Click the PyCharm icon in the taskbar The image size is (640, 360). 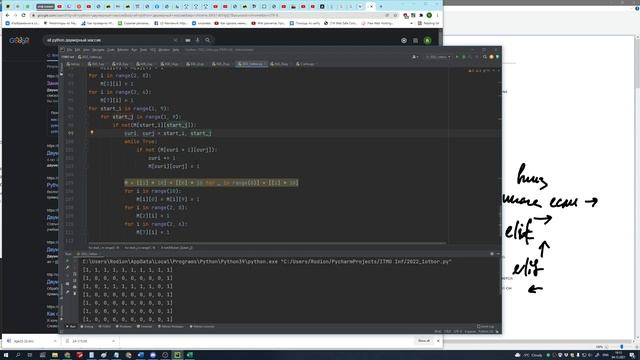[x=177, y=355]
